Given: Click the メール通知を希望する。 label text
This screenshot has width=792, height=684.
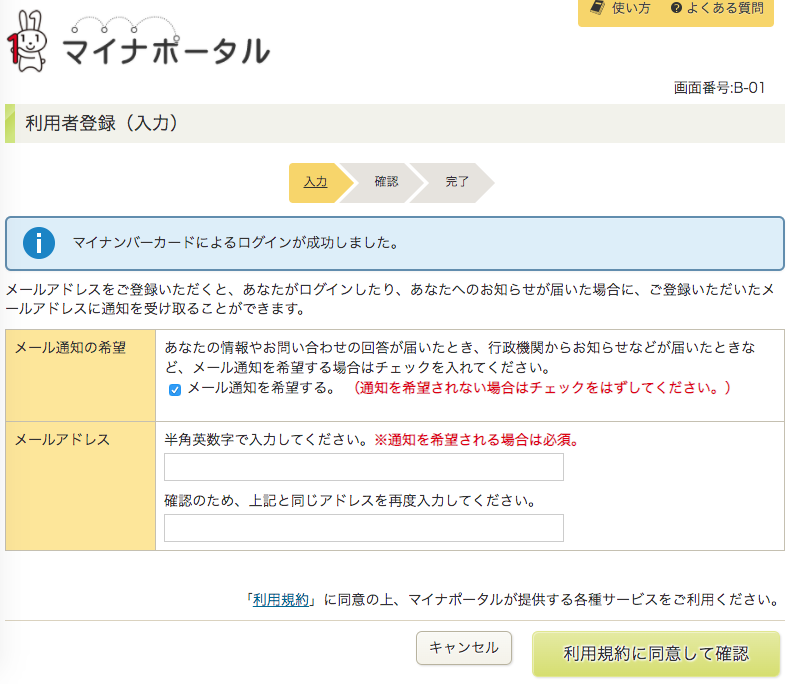Looking at the screenshot, I should (x=262, y=388).
